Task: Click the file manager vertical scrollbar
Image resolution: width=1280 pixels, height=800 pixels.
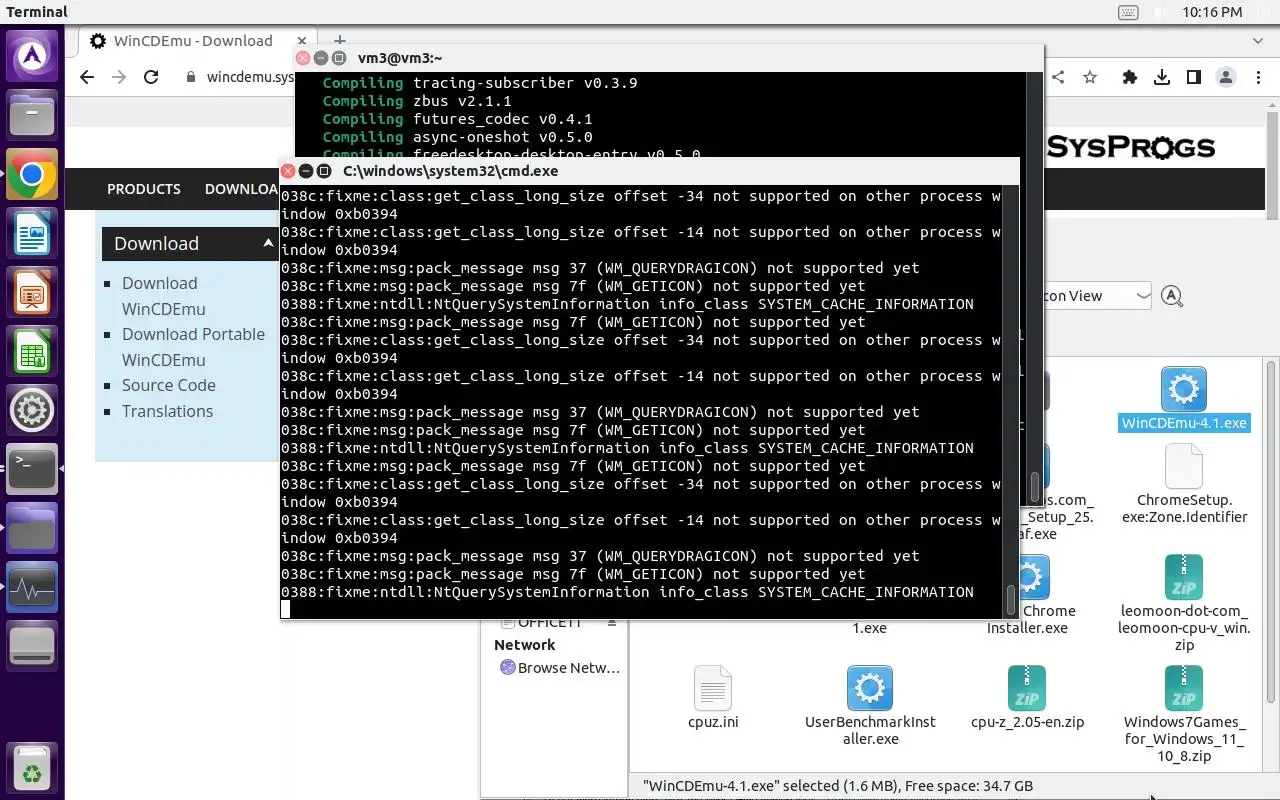Action: [x=1271, y=530]
